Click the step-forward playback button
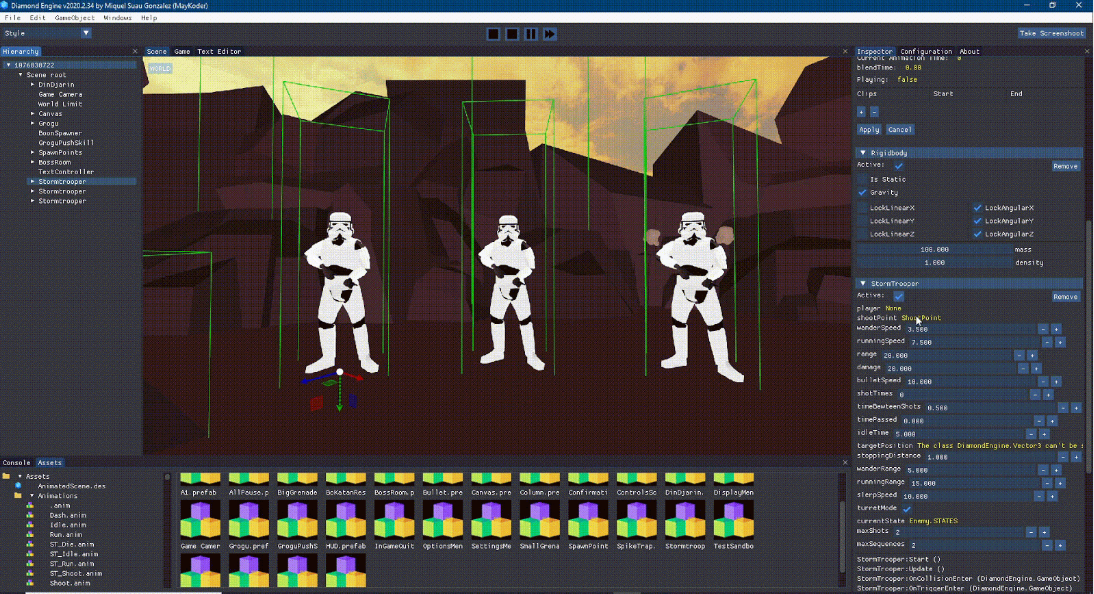The height and width of the screenshot is (594, 1094). (x=550, y=34)
